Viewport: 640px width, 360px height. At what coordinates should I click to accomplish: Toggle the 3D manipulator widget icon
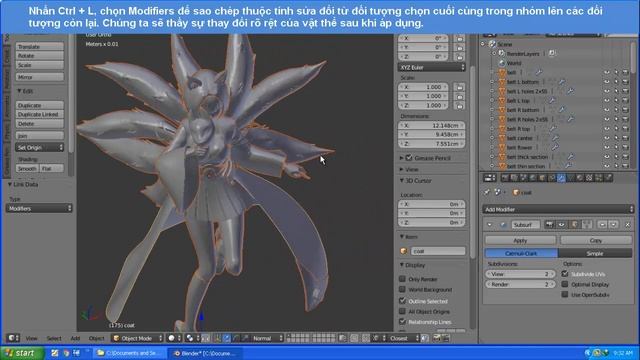[x=217, y=338]
